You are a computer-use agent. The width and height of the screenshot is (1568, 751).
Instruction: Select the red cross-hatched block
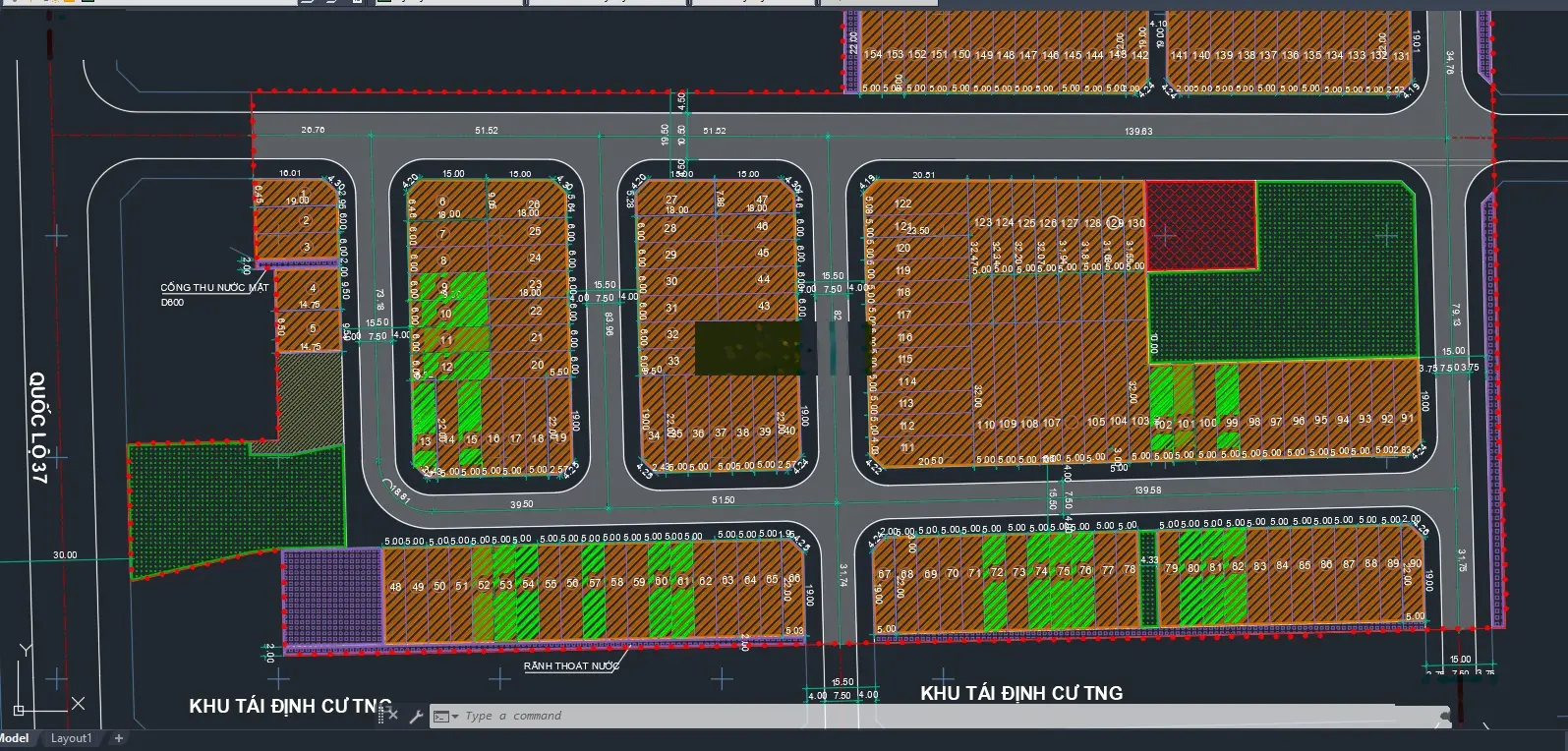click(1201, 225)
